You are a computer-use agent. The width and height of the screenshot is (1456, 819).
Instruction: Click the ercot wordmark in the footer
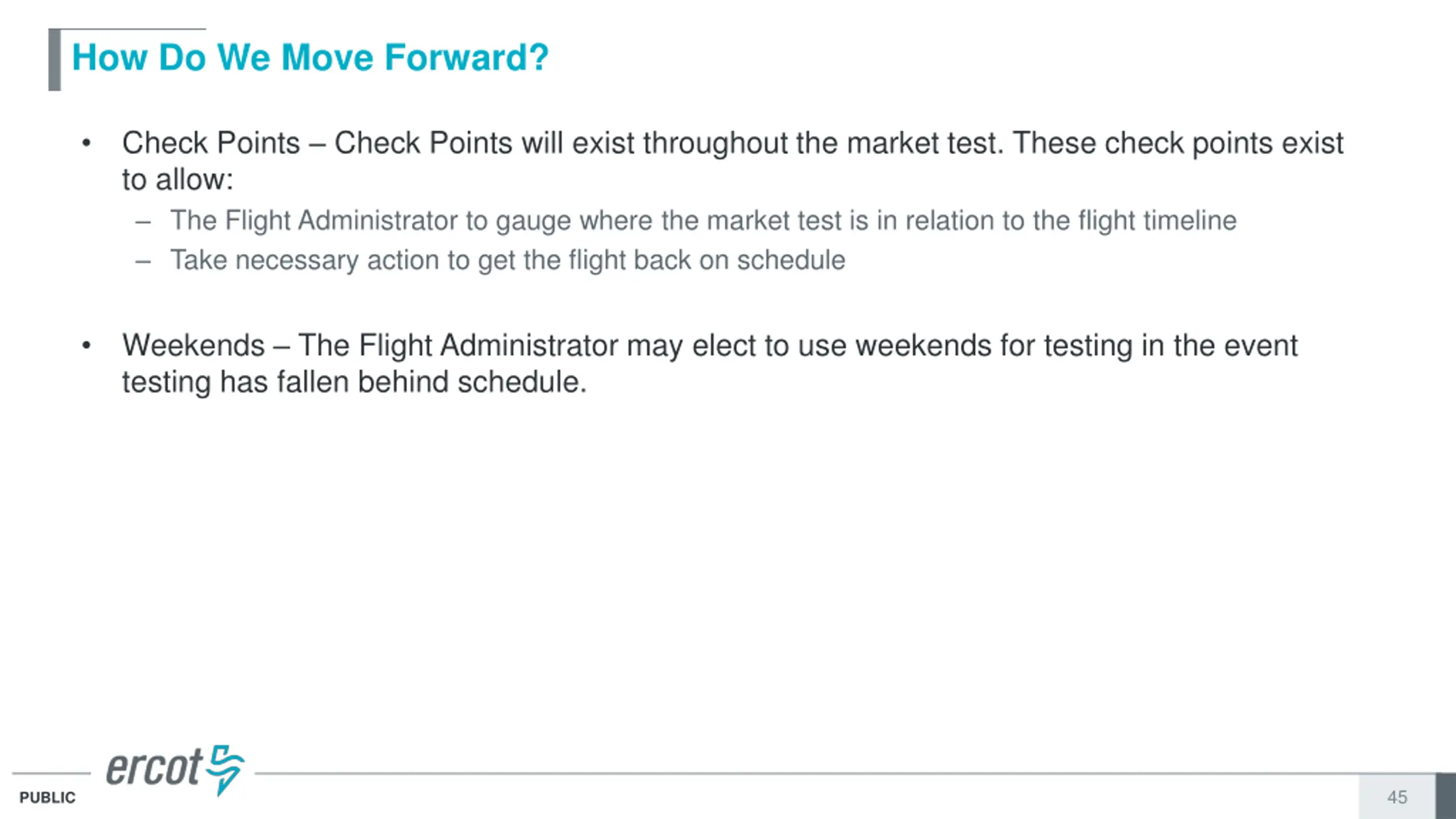click(154, 768)
